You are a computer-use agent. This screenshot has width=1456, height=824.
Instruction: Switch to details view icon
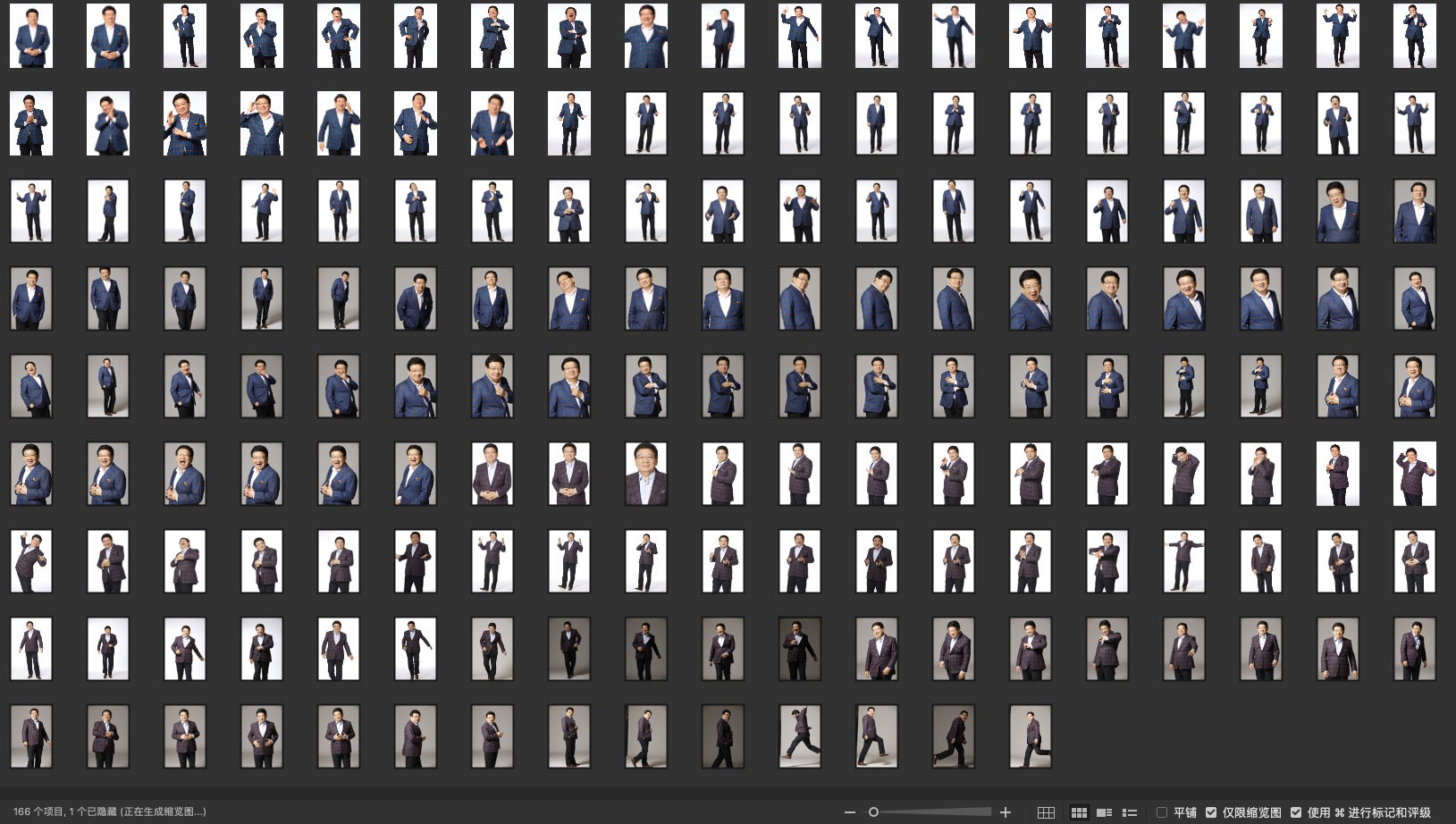coord(1105,812)
